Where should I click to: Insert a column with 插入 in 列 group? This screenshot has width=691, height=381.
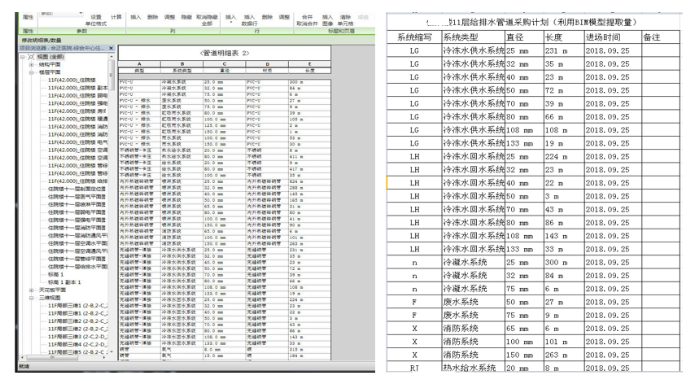click(135, 17)
